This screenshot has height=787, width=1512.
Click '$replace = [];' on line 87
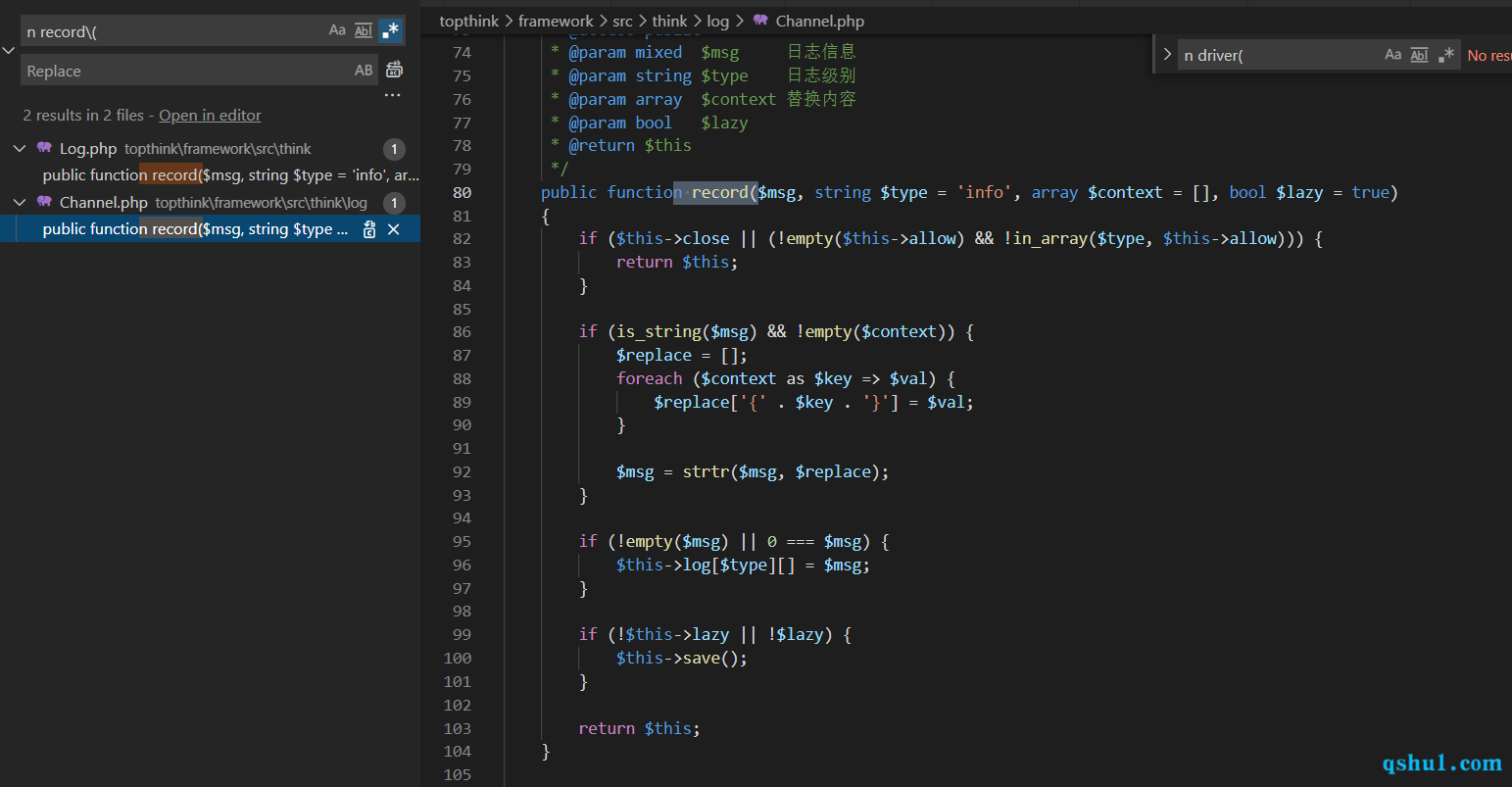pos(681,355)
